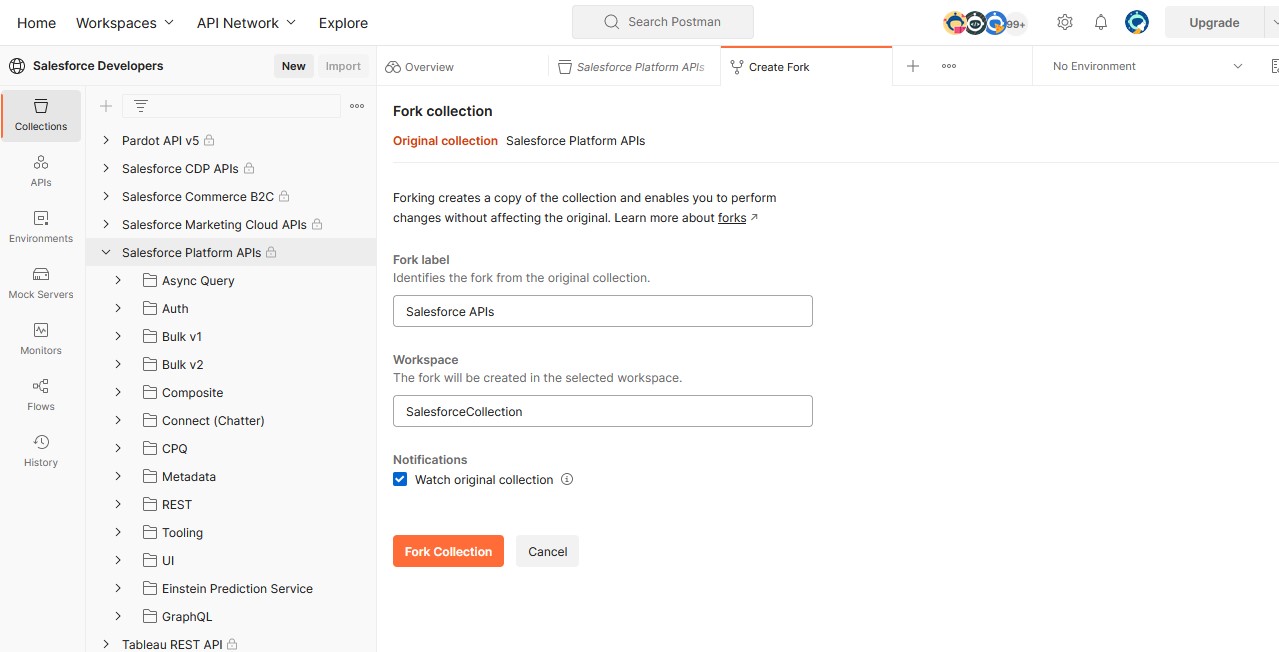Open the filter options in the collections sidebar
Image resolution: width=1279 pixels, height=652 pixels.
(x=140, y=105)
